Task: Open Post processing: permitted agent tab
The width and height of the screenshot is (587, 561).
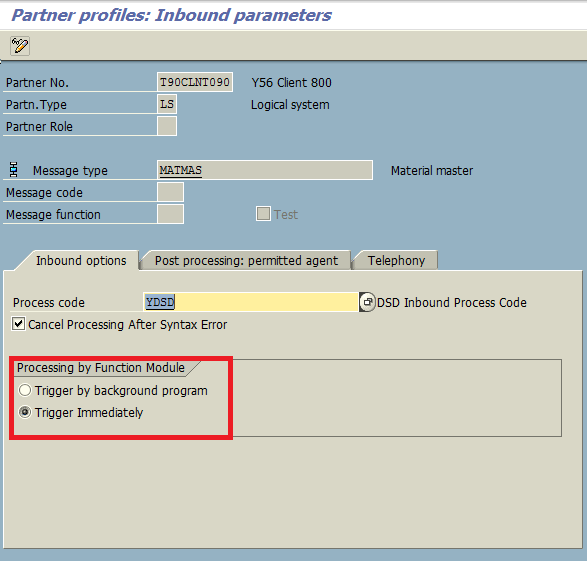Action: pos(246,260)
